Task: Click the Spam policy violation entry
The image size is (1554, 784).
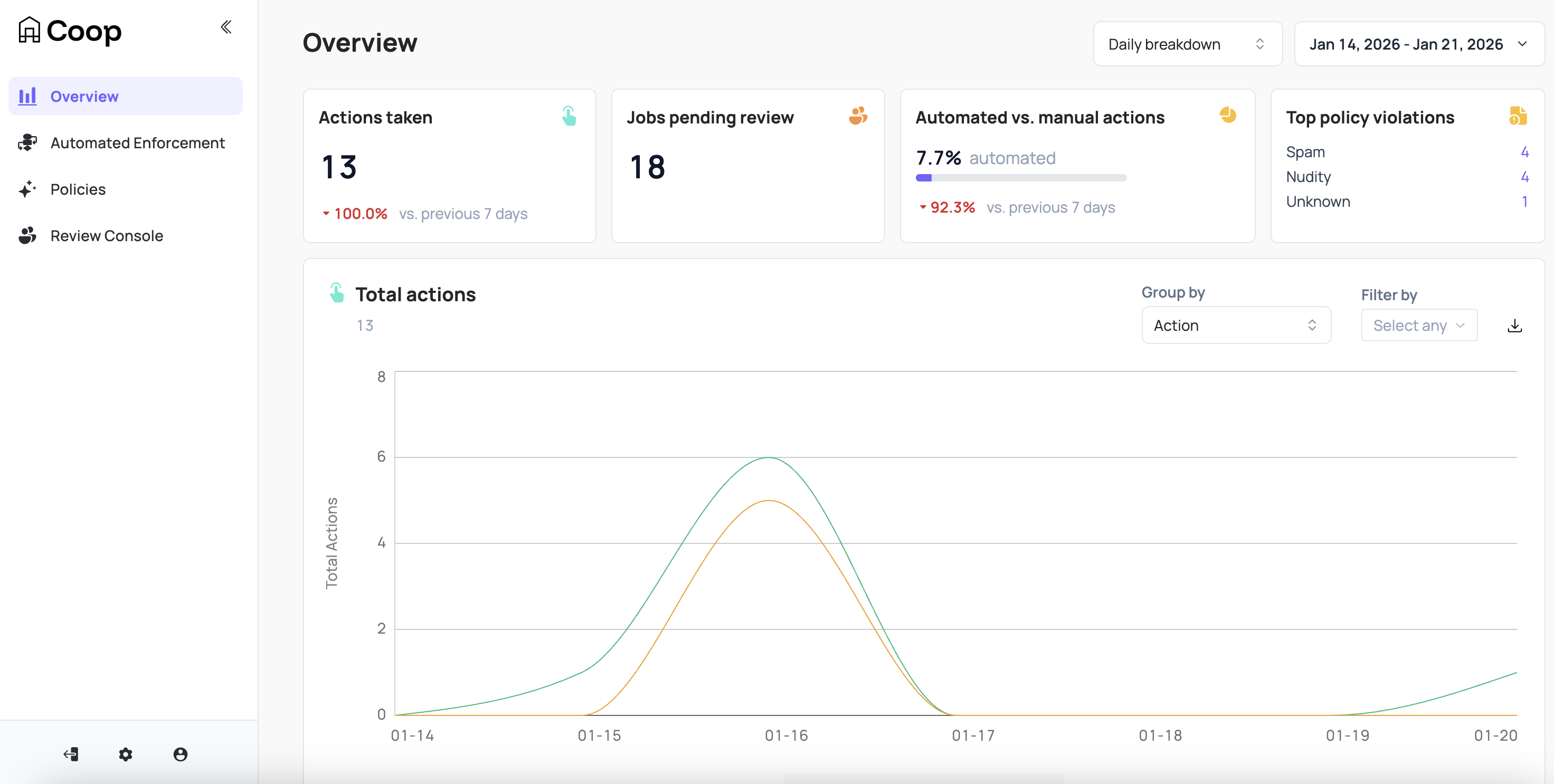Action: click(x=1305, y=152)
